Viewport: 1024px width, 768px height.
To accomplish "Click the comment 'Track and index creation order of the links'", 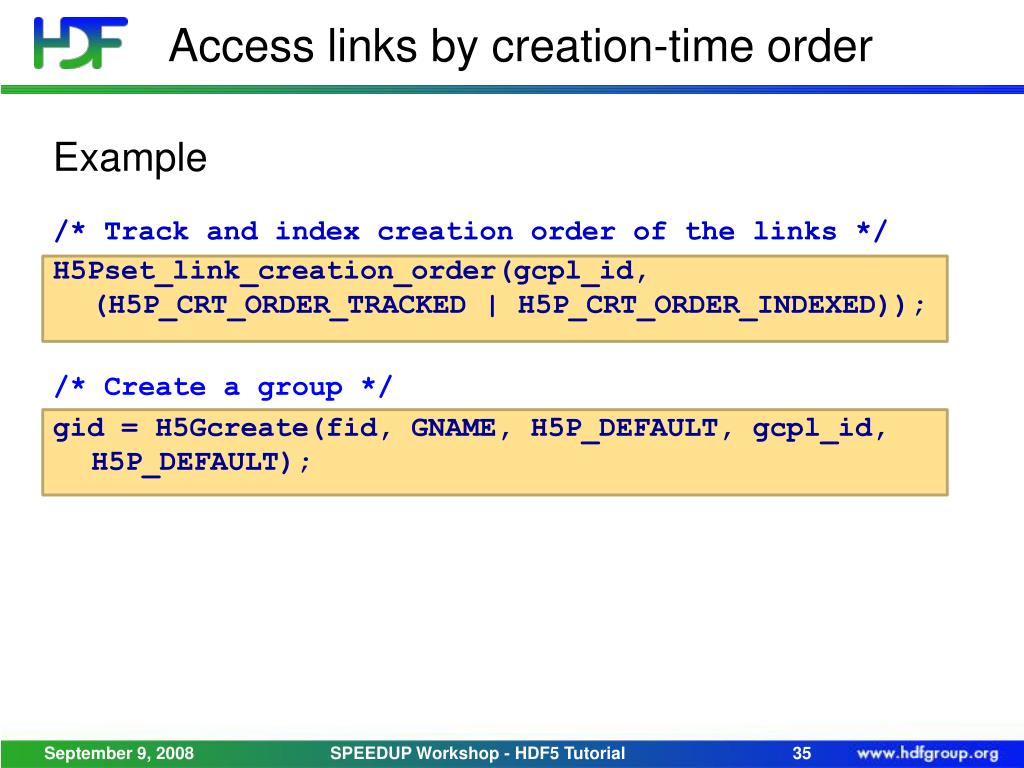I will click(470, 231).
